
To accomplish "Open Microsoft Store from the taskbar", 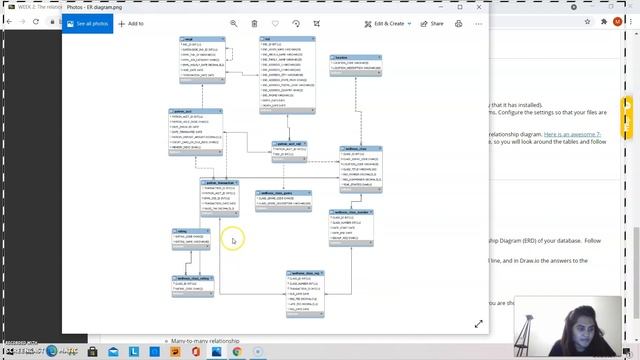I will point(93,351).
